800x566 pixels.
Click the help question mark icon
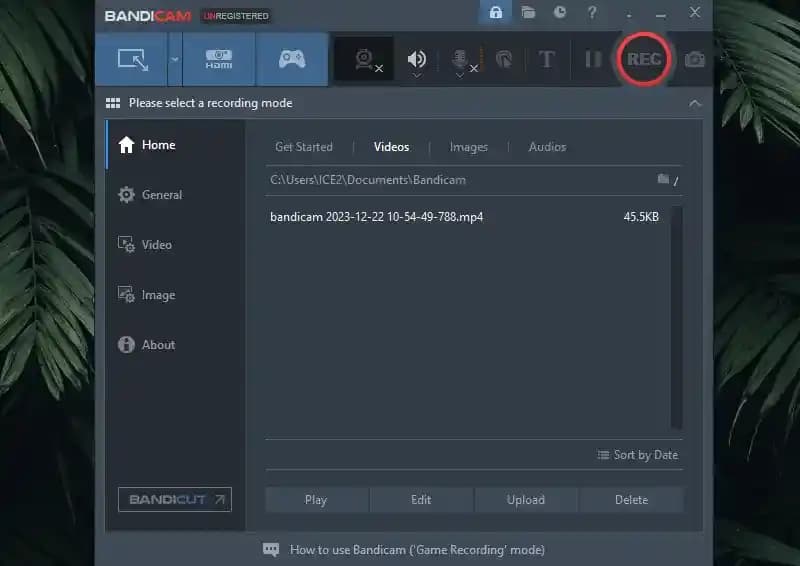(x=593, y=13)
